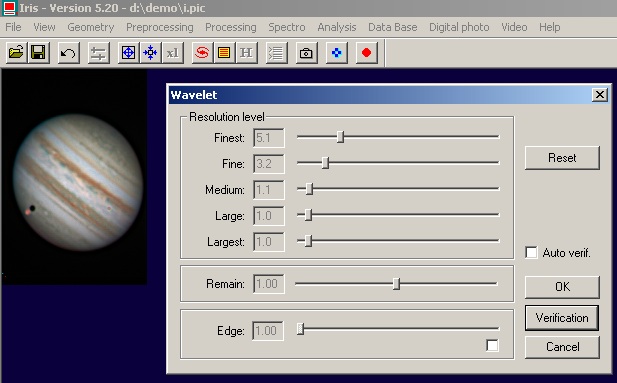Open the Spectro menu
This screenshot has width=617, height=383.
[x=287, y=27]
